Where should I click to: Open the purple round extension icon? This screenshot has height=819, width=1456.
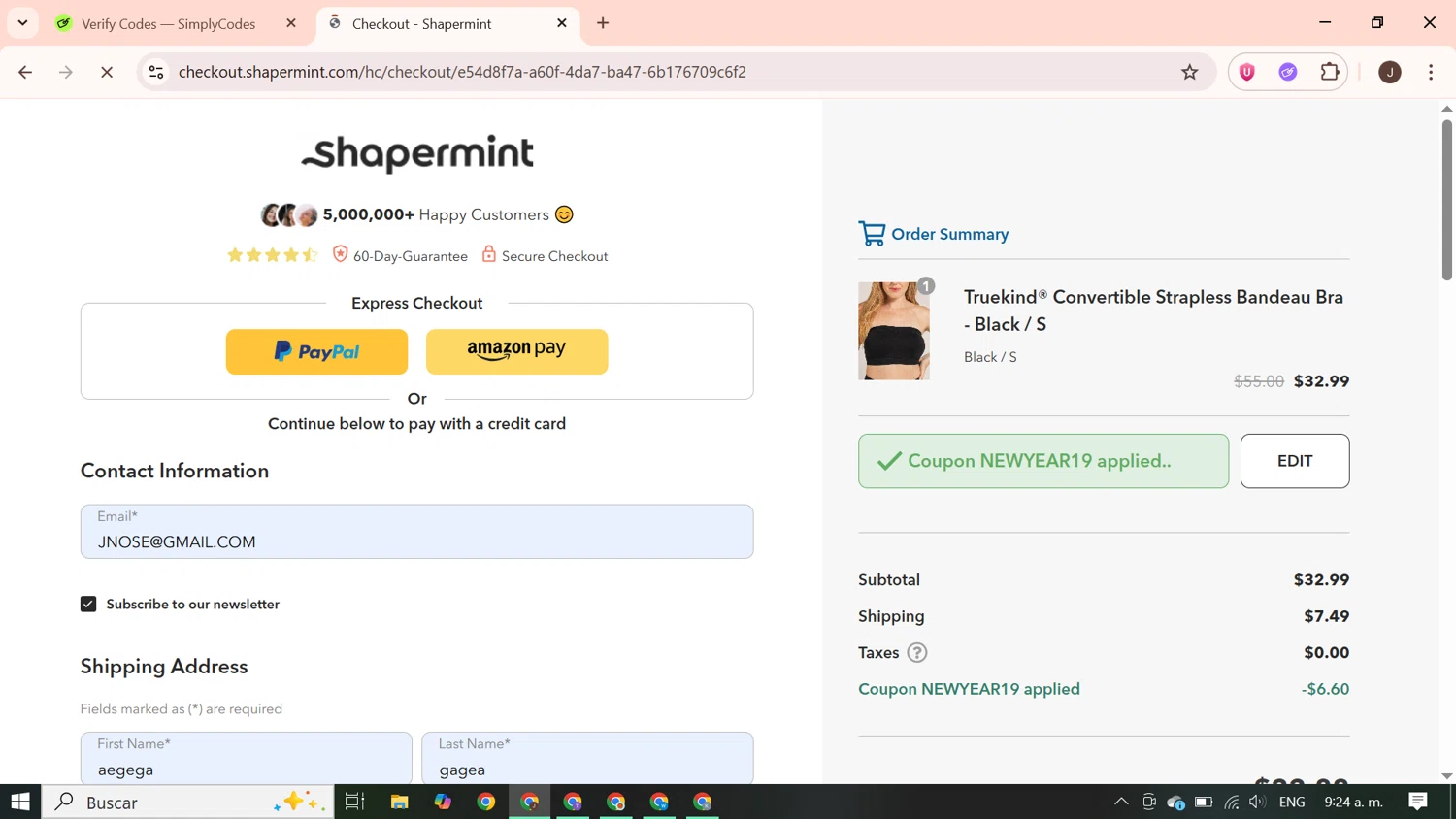coord(1288,72)
